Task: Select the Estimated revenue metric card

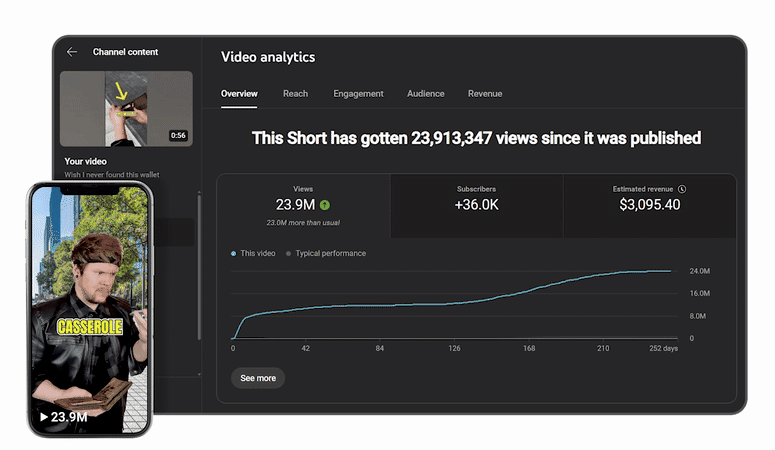Action: coord(649,206)
